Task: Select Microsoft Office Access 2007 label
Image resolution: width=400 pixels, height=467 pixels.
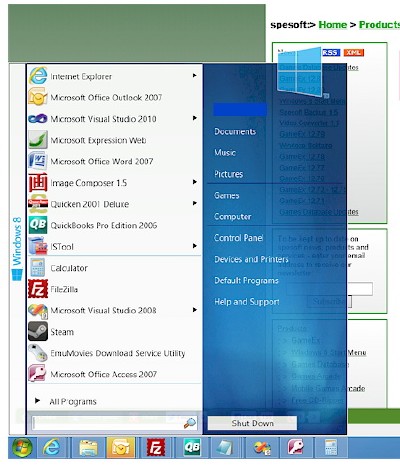Action: pos(104,374)
